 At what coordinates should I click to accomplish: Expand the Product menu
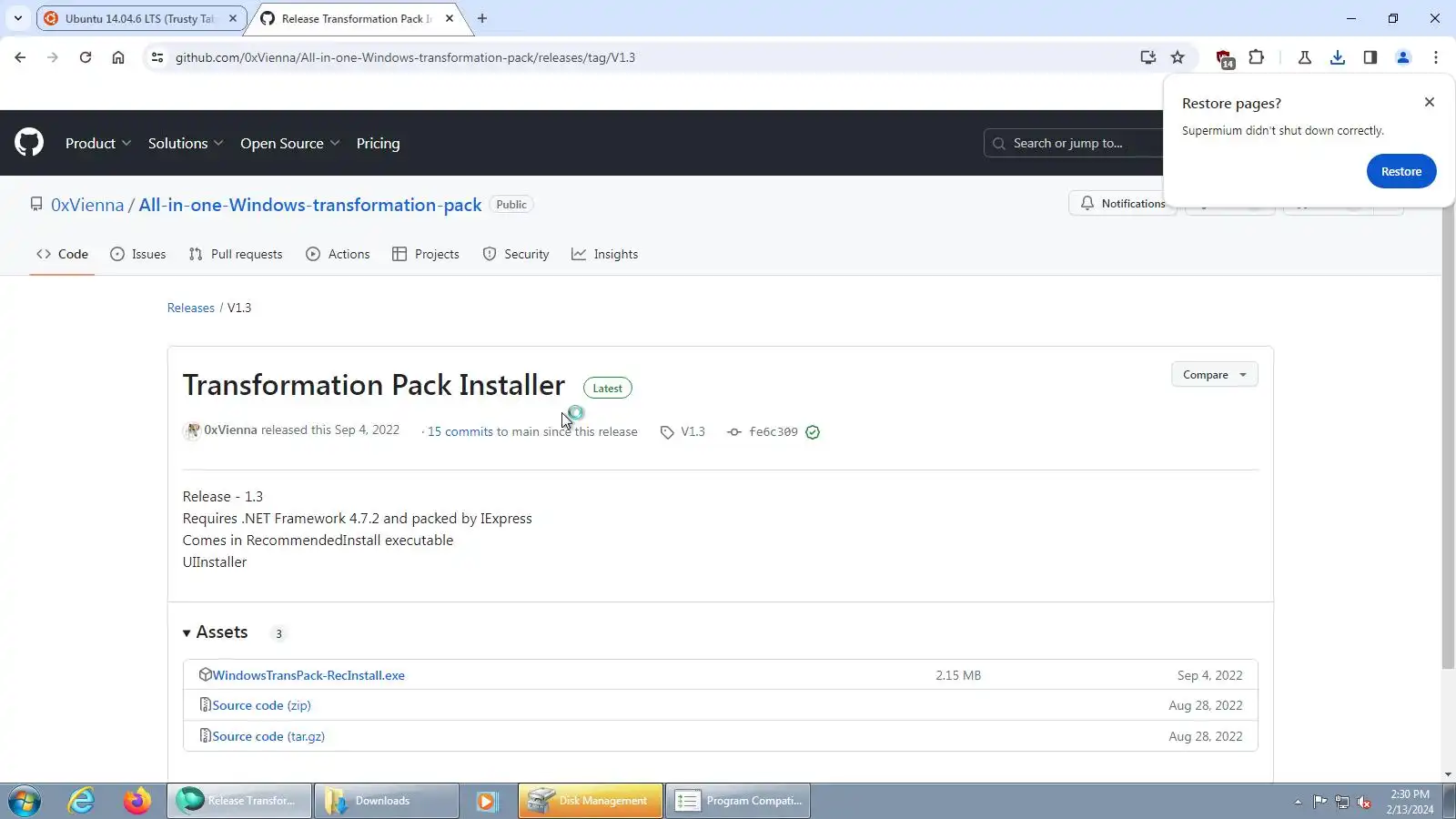coord(98,143)
